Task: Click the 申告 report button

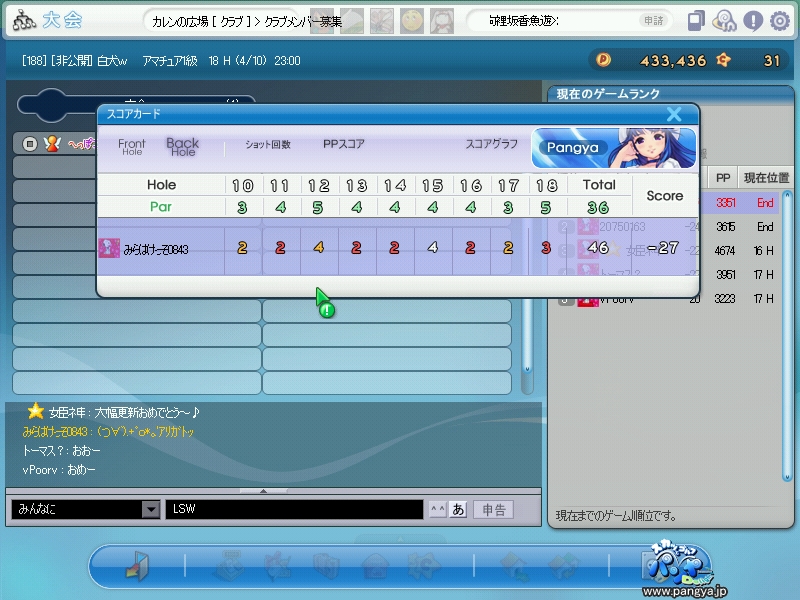Action: [493, 509]
